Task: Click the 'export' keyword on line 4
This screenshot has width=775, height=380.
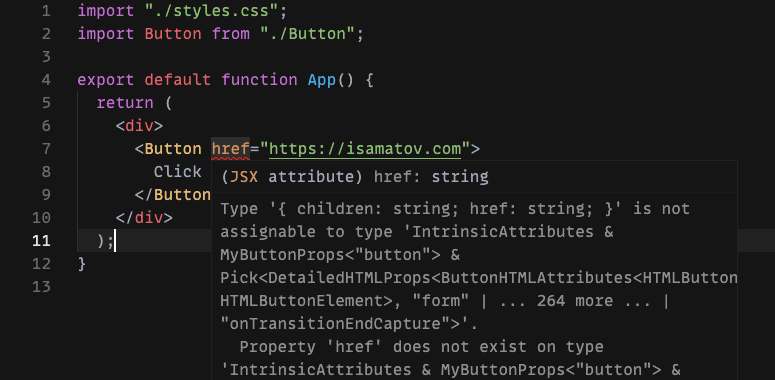Action: 106,80
